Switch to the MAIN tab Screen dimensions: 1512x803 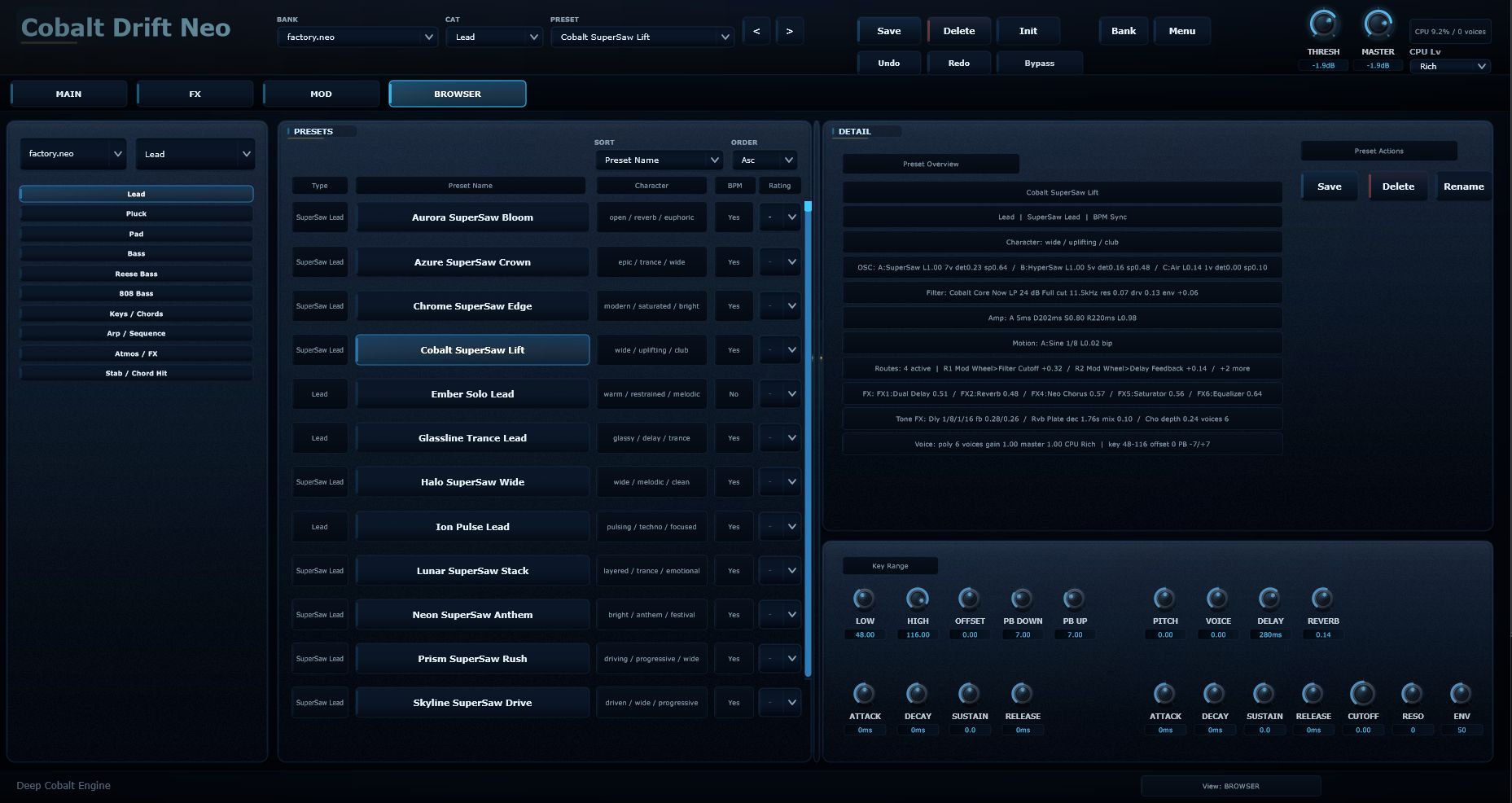click(68, 94)
